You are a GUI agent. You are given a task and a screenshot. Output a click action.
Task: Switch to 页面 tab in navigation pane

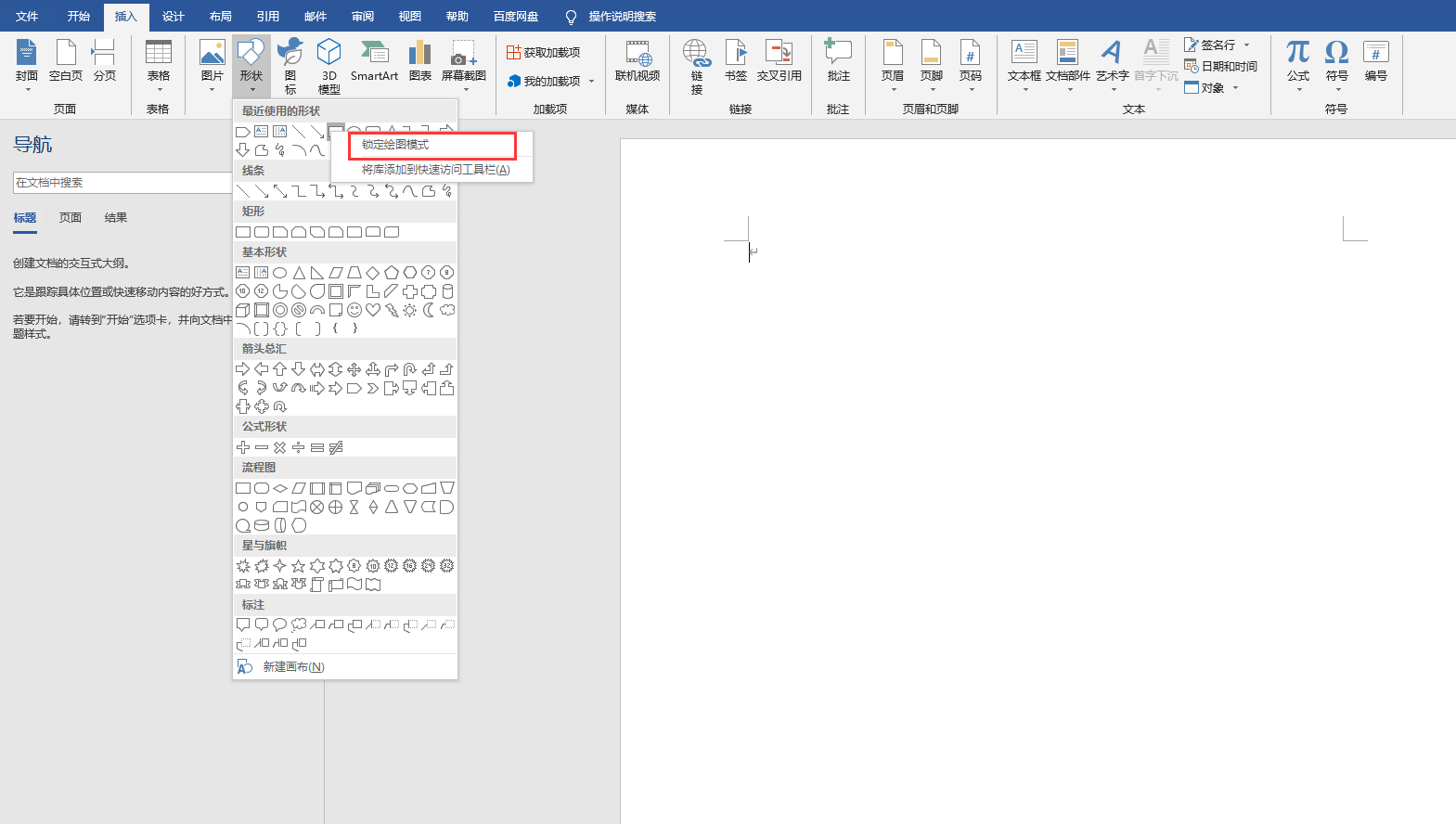click(x=71, y=218)
